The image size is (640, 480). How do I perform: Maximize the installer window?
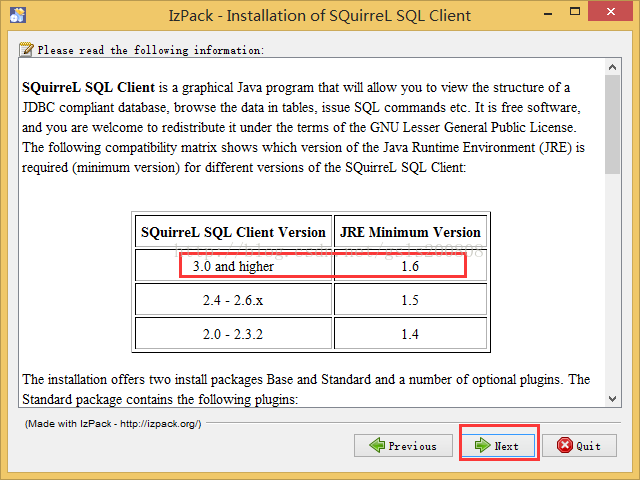(x=575, y=12)
